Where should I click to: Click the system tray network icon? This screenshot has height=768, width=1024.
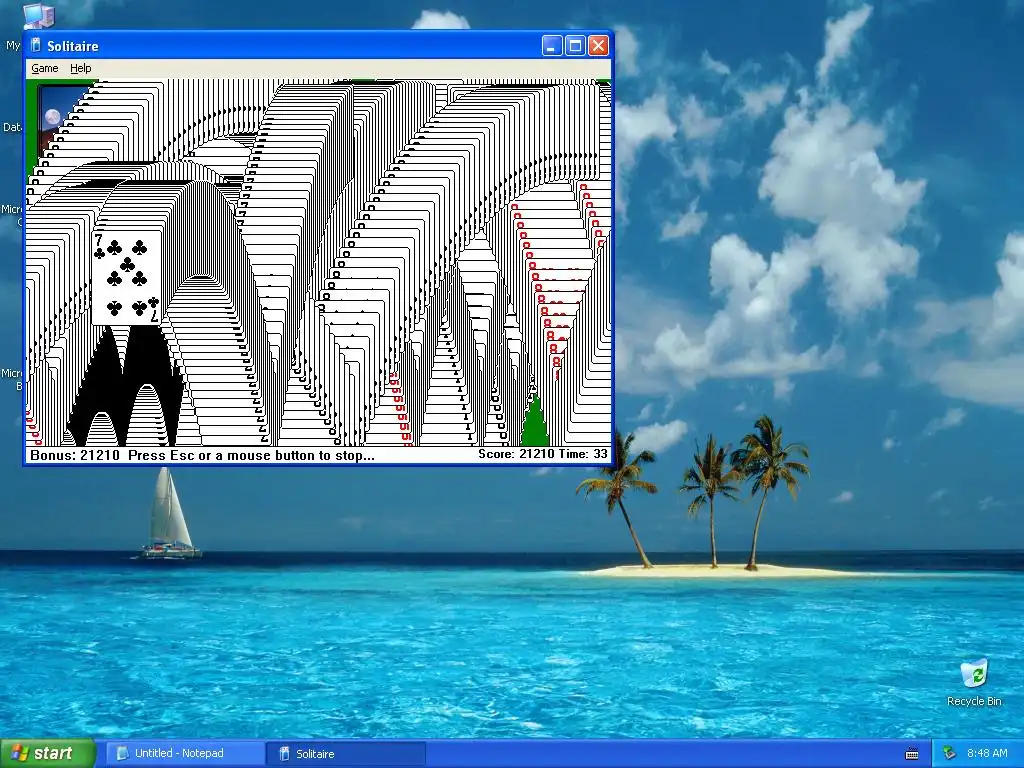tap(950, 753)
